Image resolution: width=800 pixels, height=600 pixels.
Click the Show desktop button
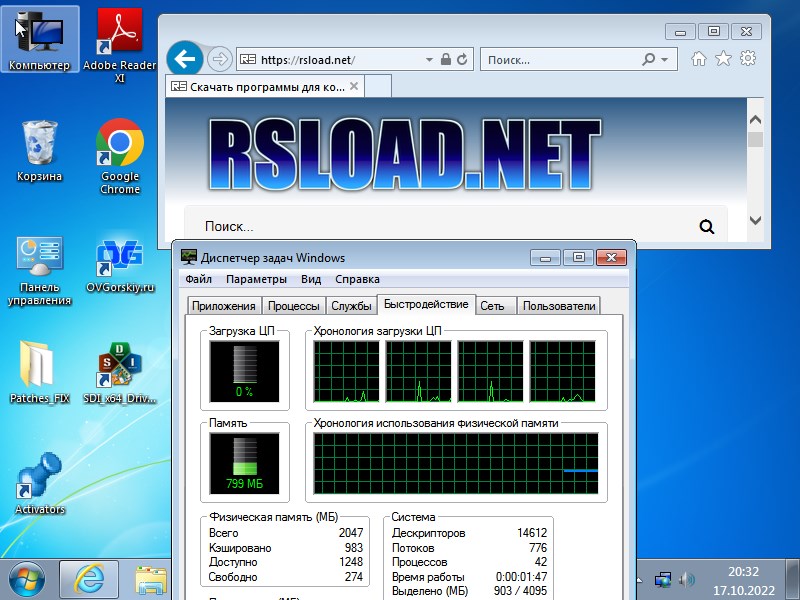pos(793,580)
